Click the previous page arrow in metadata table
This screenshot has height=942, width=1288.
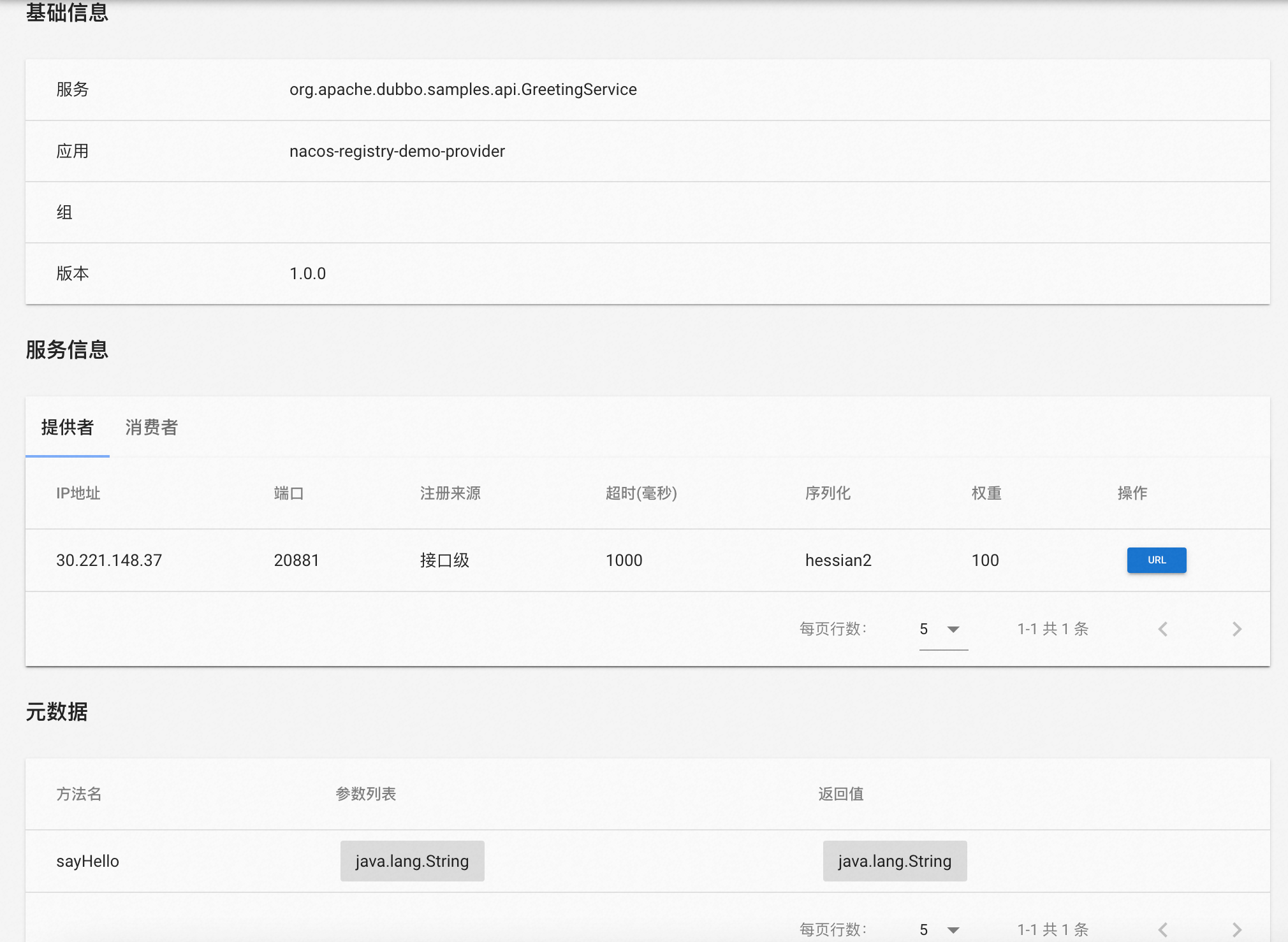pos(1164,930)
